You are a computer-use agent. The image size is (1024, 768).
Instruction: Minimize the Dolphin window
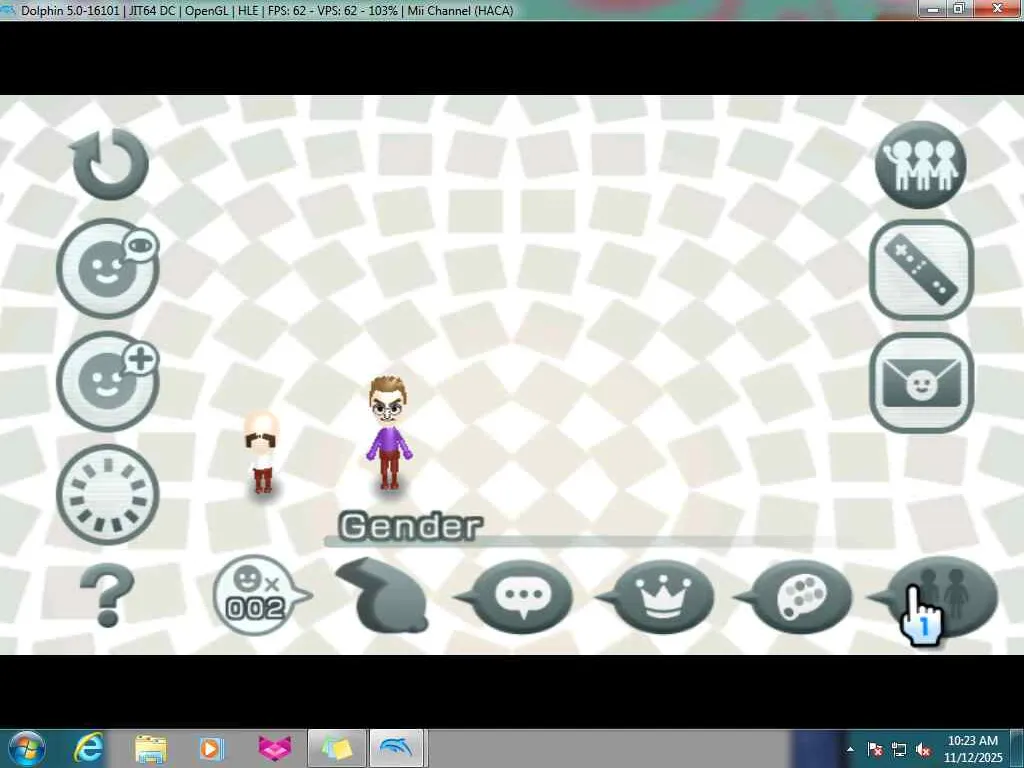pos(934,8)
